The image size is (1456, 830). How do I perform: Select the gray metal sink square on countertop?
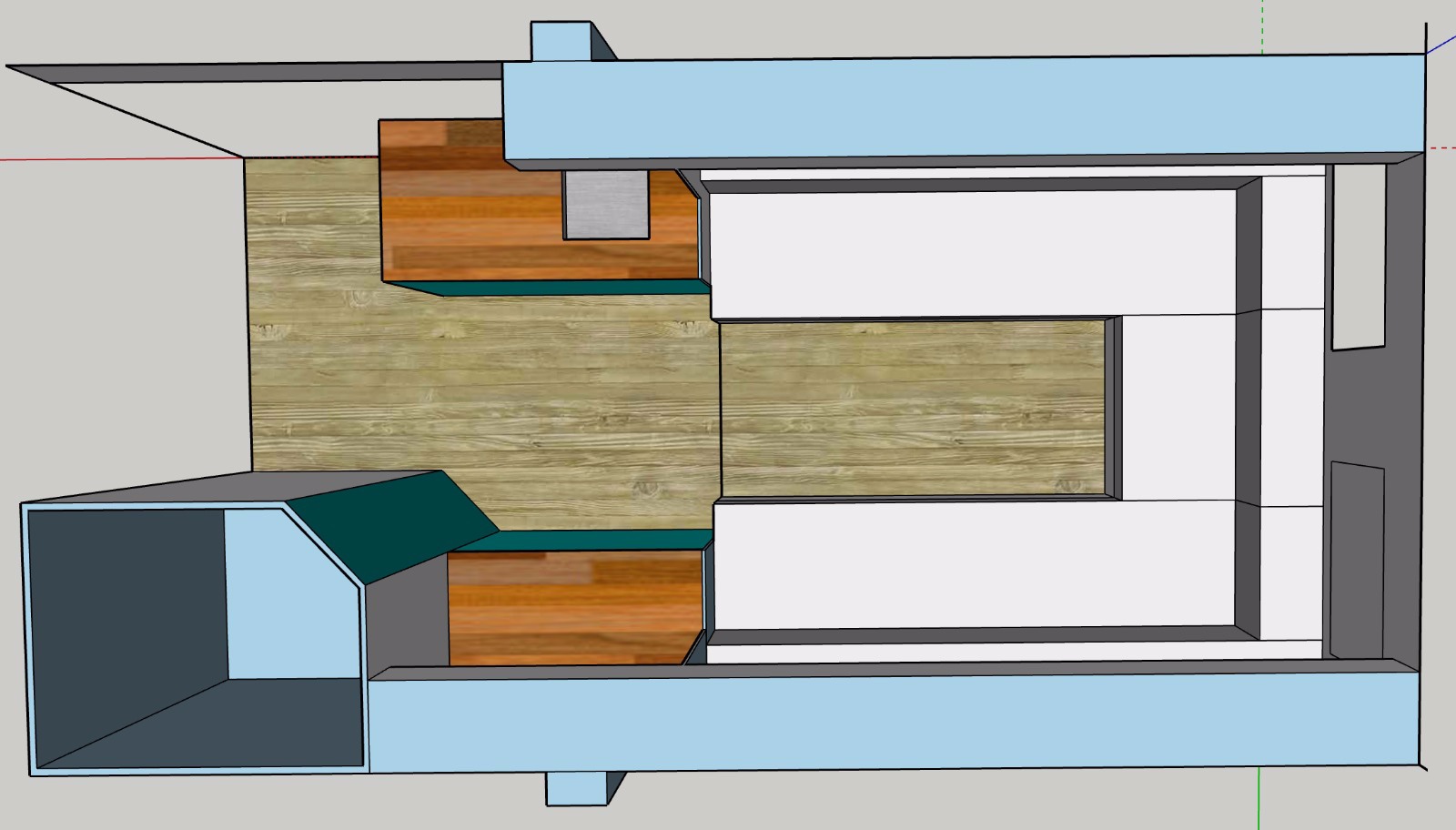(x=607, y=206)
